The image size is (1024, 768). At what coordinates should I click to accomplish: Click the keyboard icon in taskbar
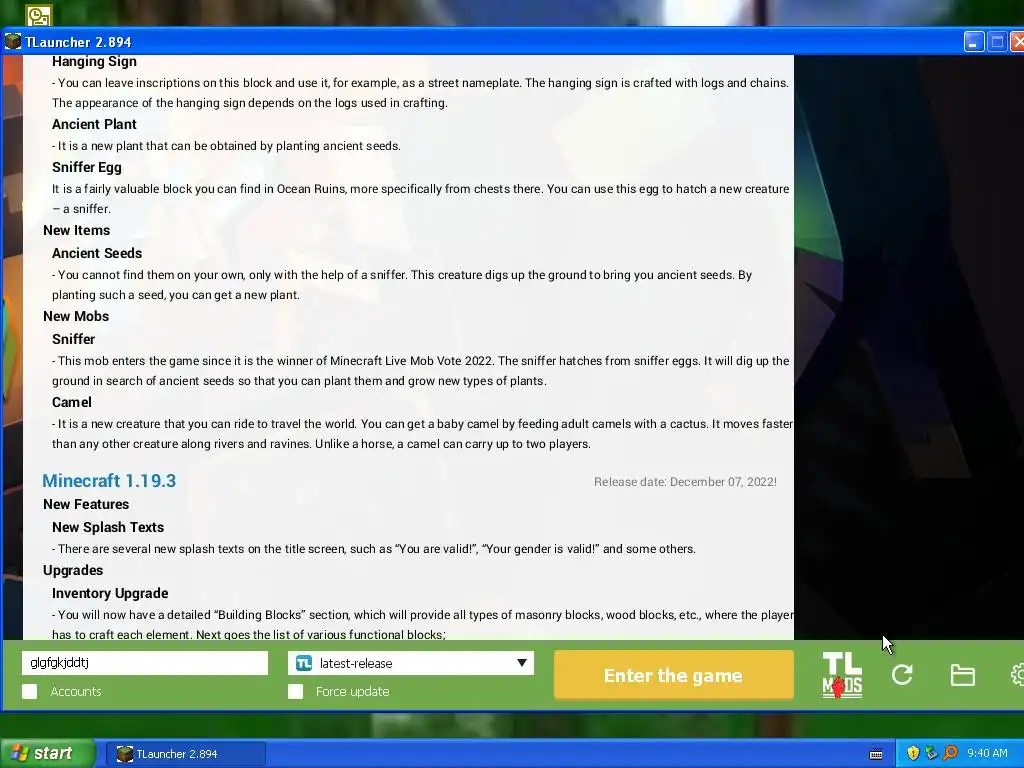click(876, 754)
